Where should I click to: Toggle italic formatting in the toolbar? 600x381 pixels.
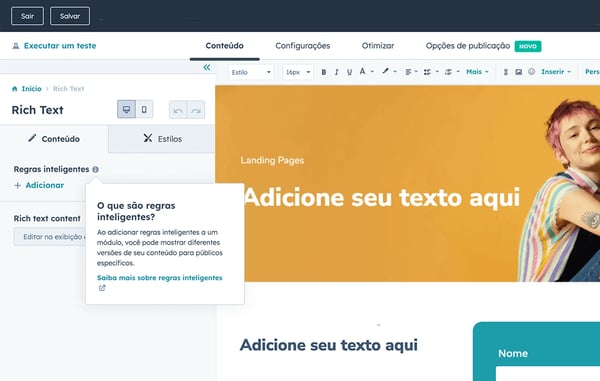pos(336,72)
